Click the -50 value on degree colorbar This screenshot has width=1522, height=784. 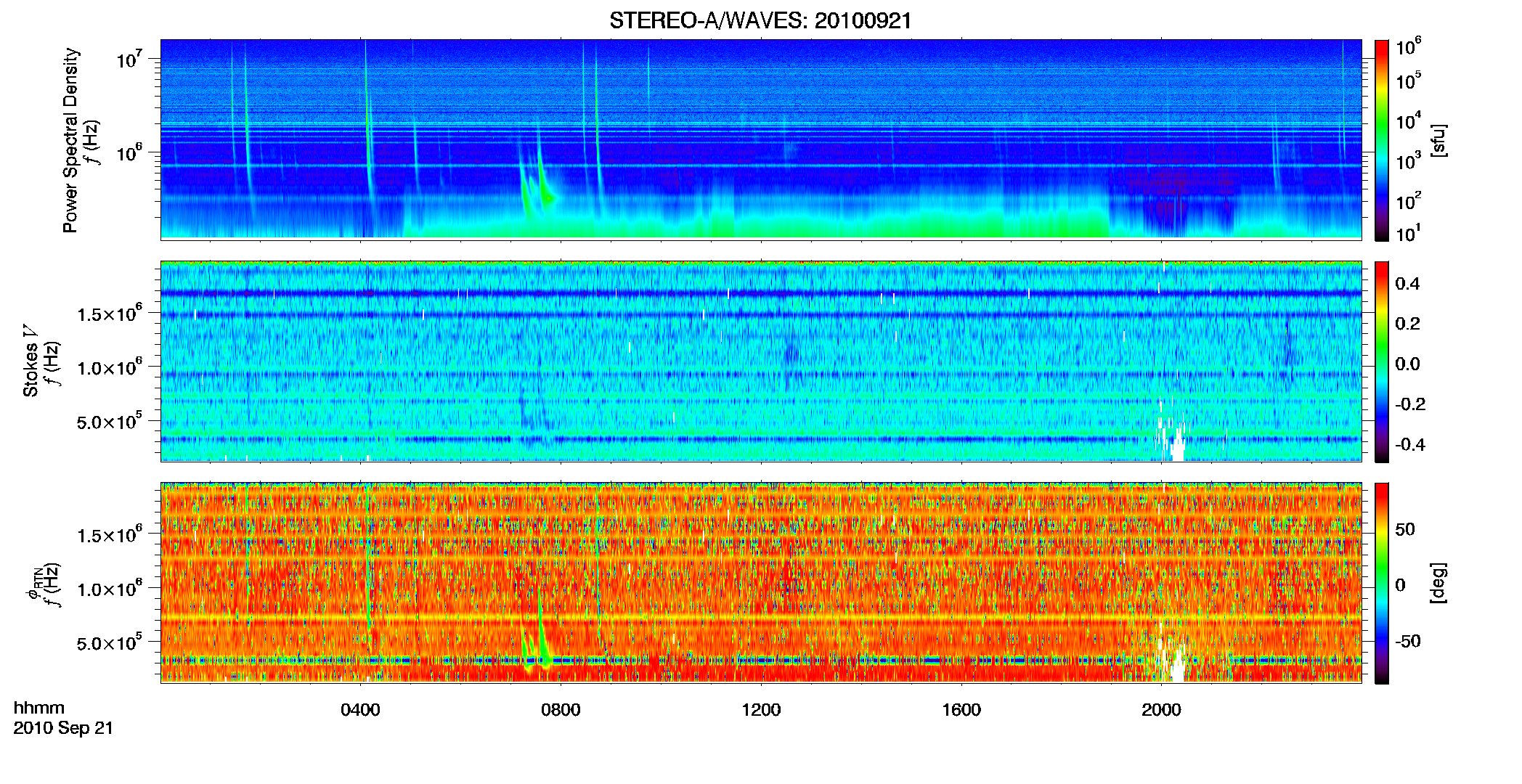tap(1407, 642)
